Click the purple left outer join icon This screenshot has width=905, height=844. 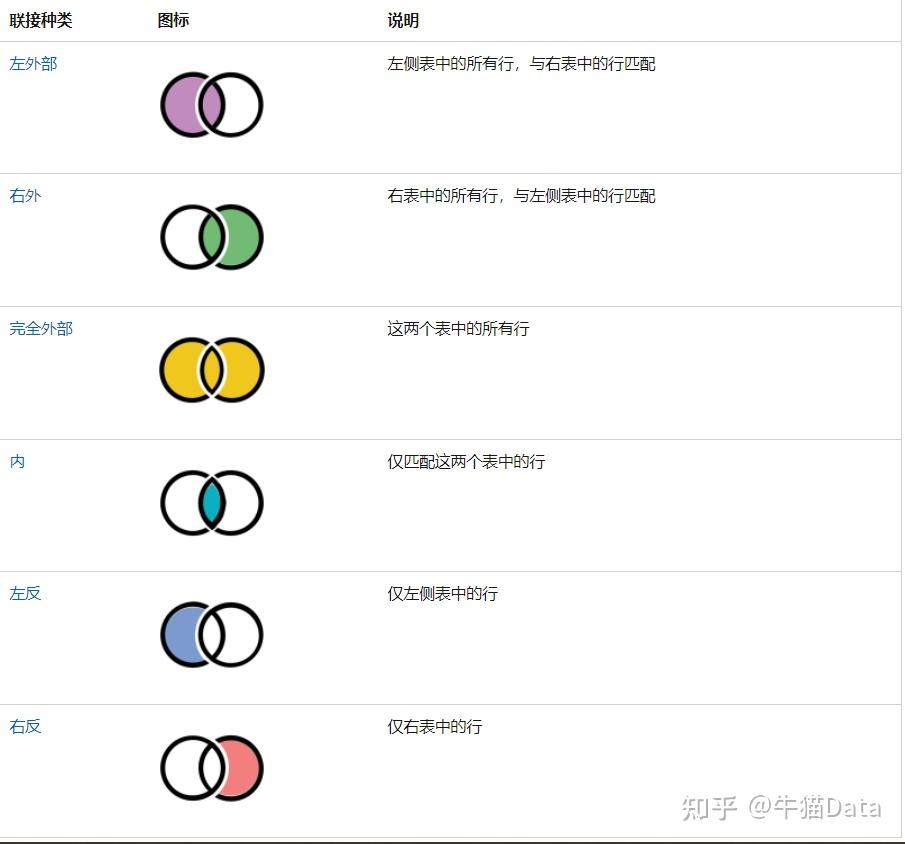pyautogui.click(x=212, y=105)
